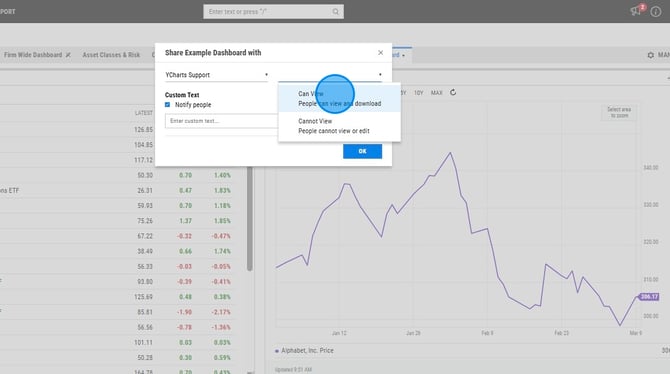Click the 126.85 latest value

click(143, 130)
